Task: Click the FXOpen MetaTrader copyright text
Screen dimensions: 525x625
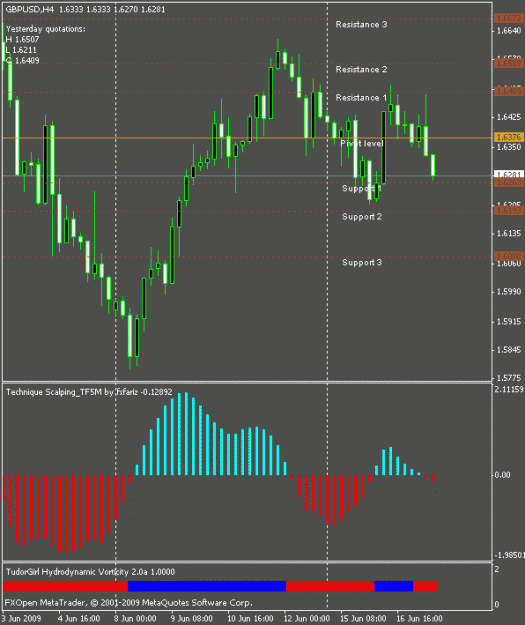Action: [x=128, y=603]
